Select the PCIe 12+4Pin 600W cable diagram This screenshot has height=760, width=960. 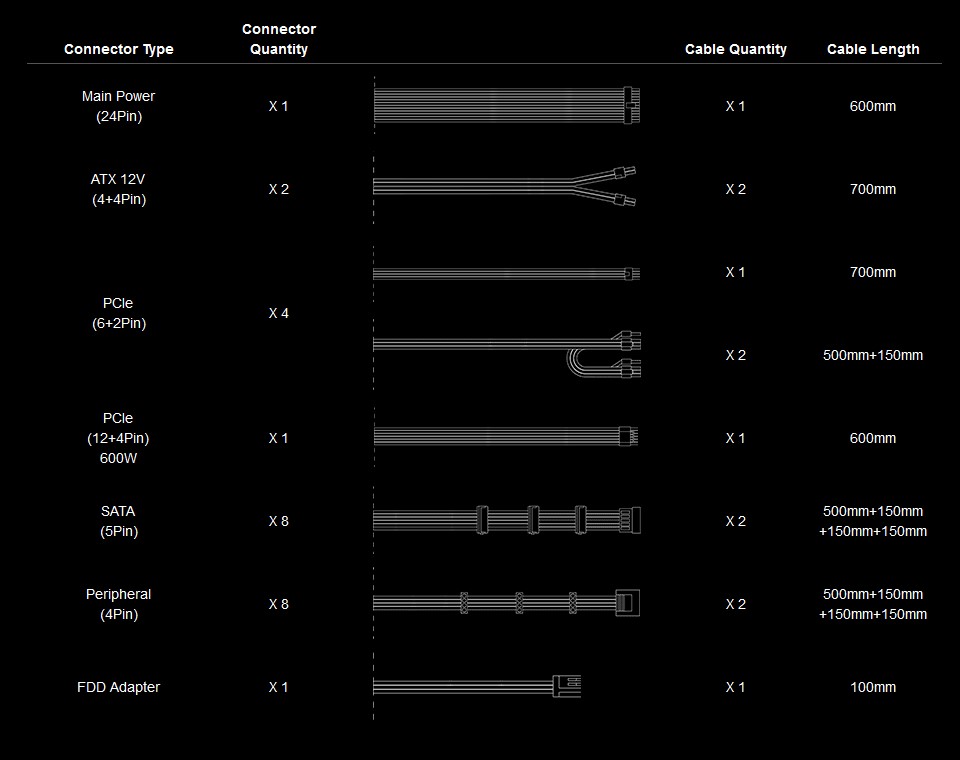(x=505, y=437)
